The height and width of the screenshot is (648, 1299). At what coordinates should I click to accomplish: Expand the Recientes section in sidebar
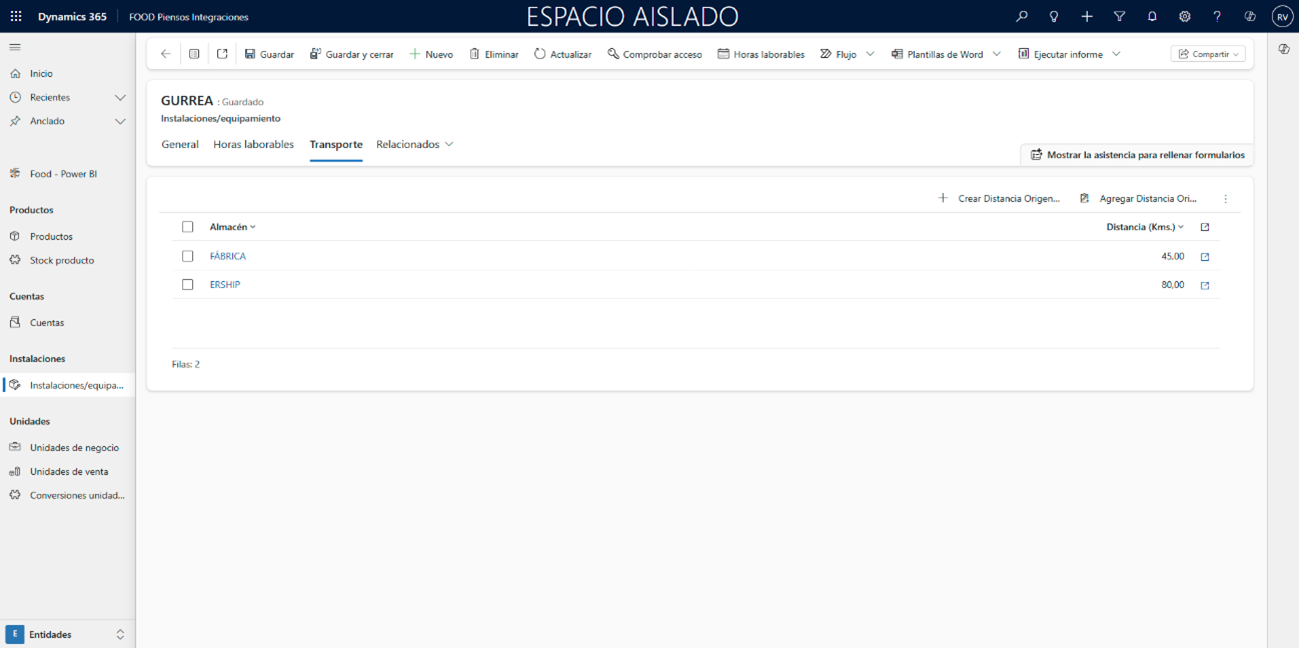(120, 98)
